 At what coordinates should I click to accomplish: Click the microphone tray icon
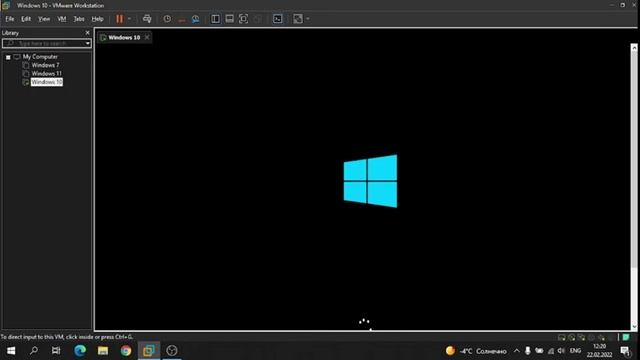coord(528,351)
